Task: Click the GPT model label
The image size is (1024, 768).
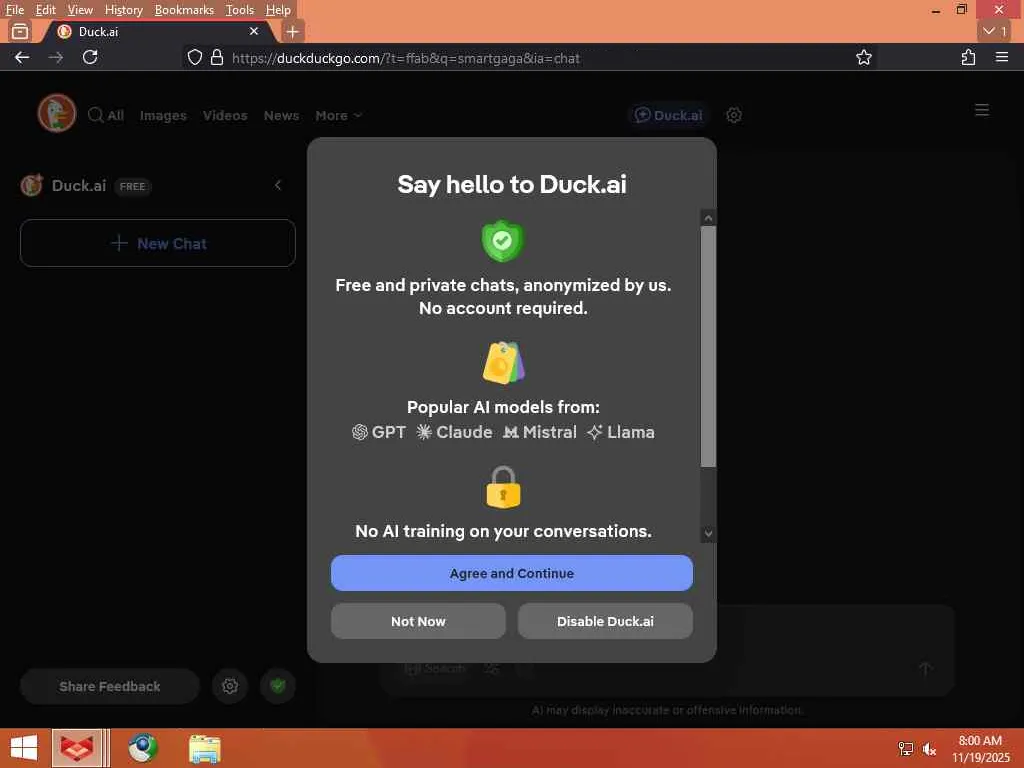Action: click(379, 432)
